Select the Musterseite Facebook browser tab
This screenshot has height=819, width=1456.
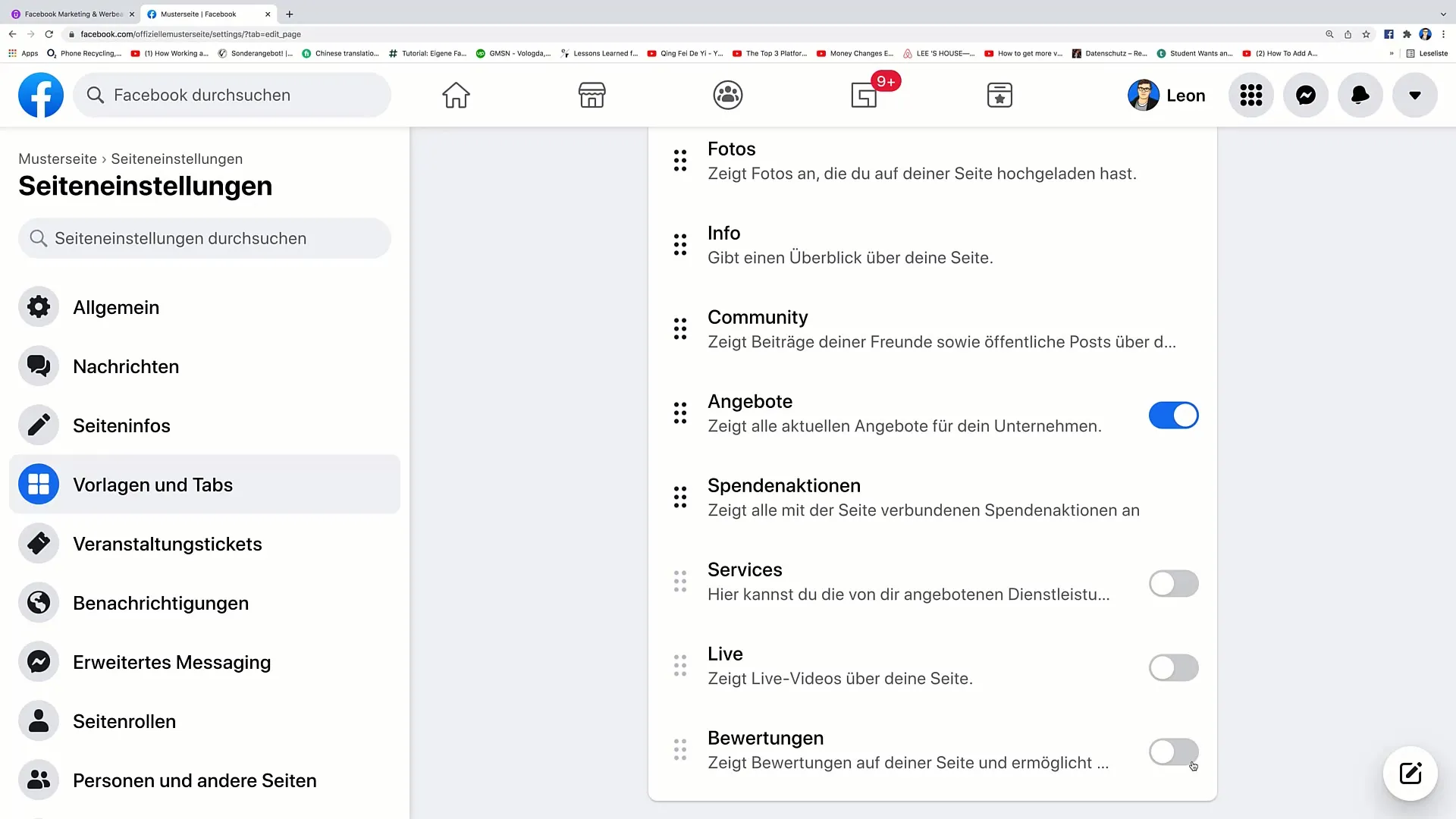[x=209, y=14]
